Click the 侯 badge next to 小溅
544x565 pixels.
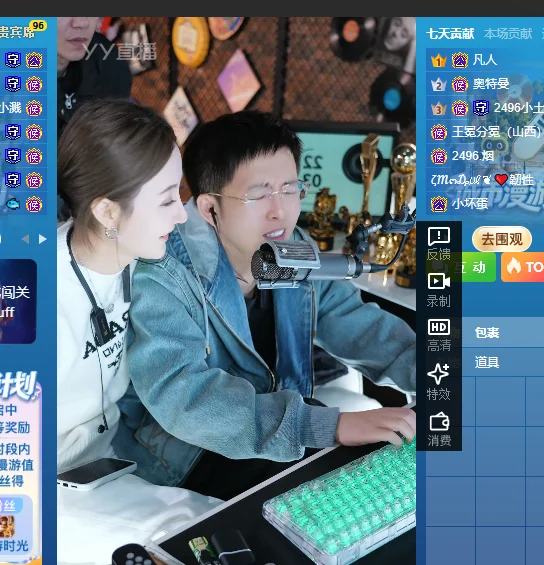click(34, 108)
